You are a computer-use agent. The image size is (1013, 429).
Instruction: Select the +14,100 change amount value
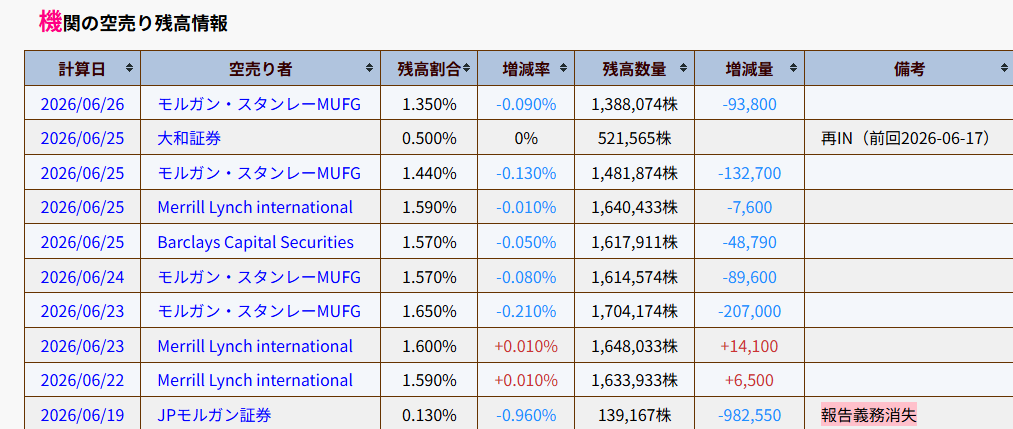tap(749, 346)
